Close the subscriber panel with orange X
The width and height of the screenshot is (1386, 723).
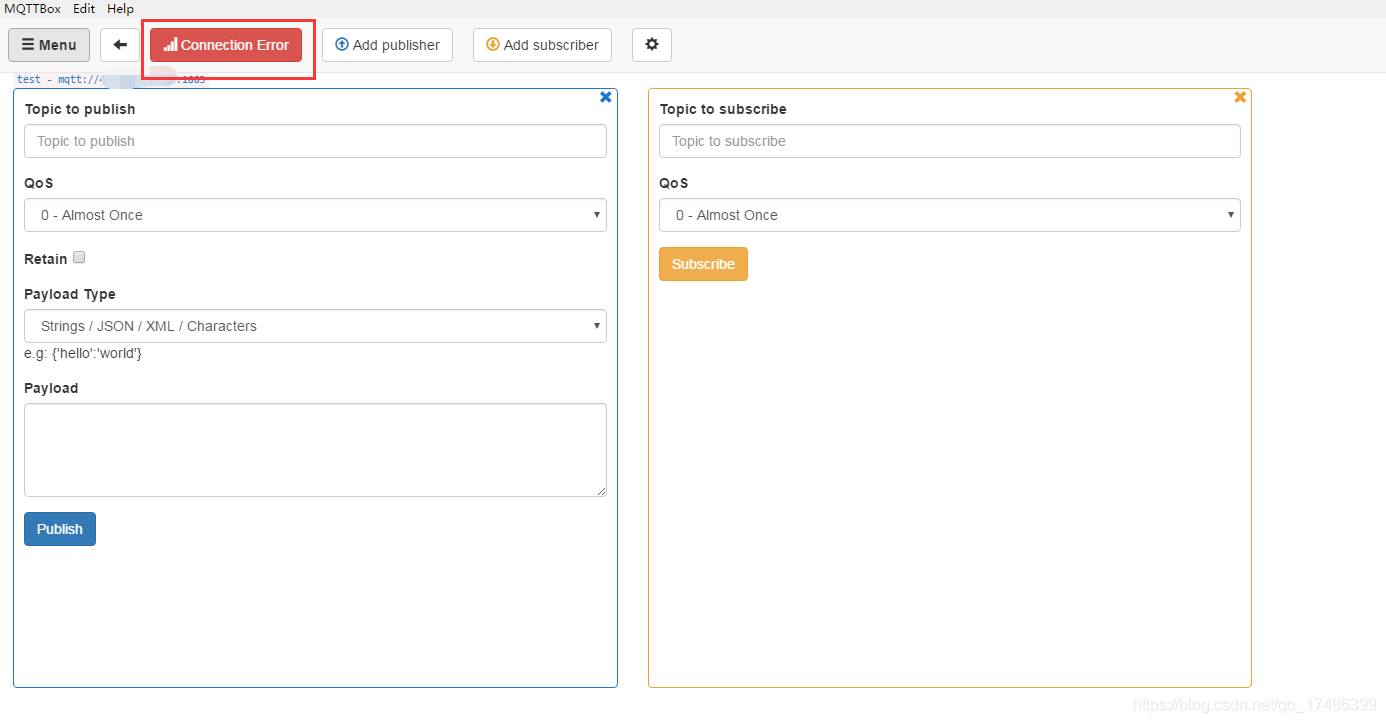[x=1240, y=97]
